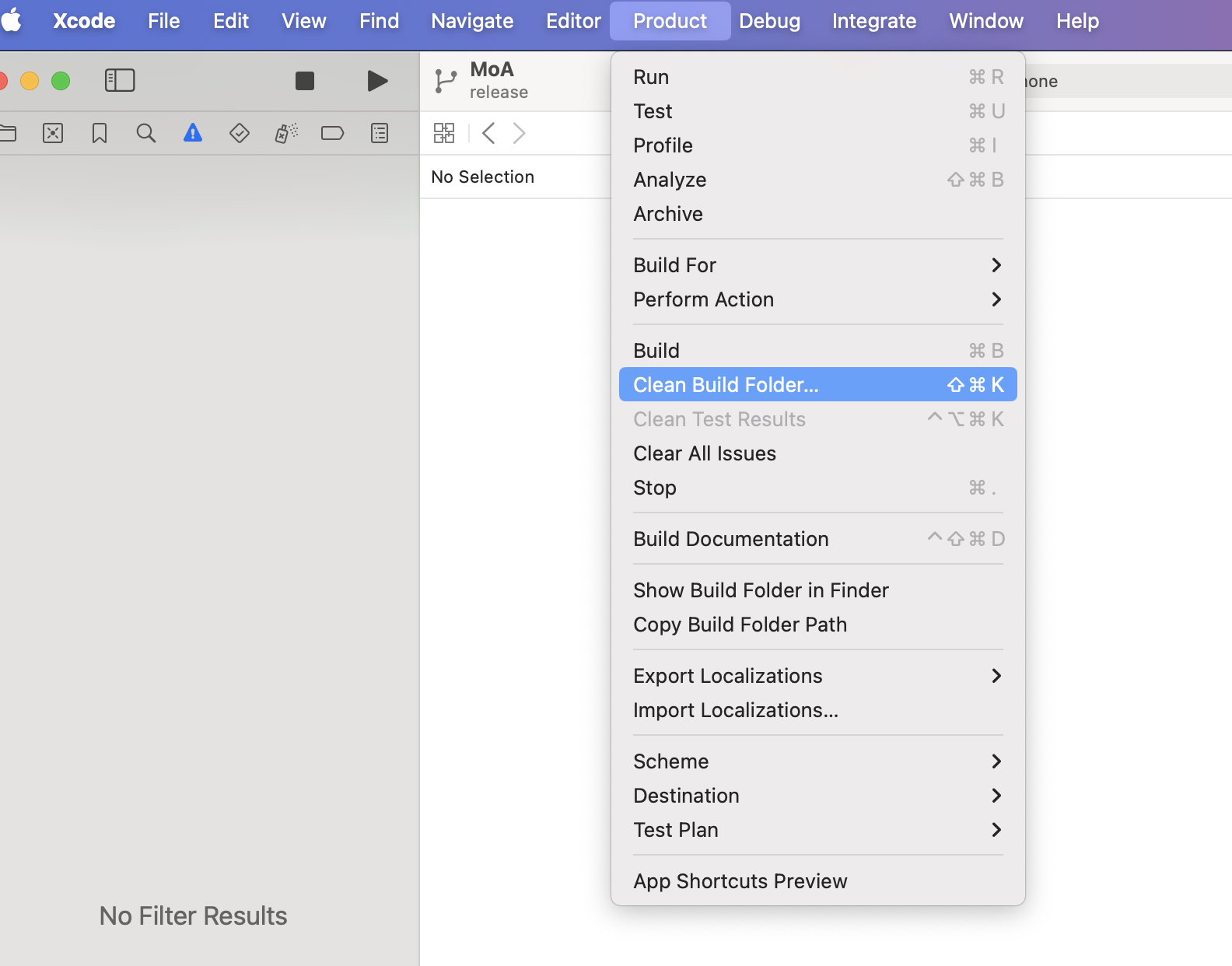
Task: Click the No Selection jump bar
Action: (482, 177)
